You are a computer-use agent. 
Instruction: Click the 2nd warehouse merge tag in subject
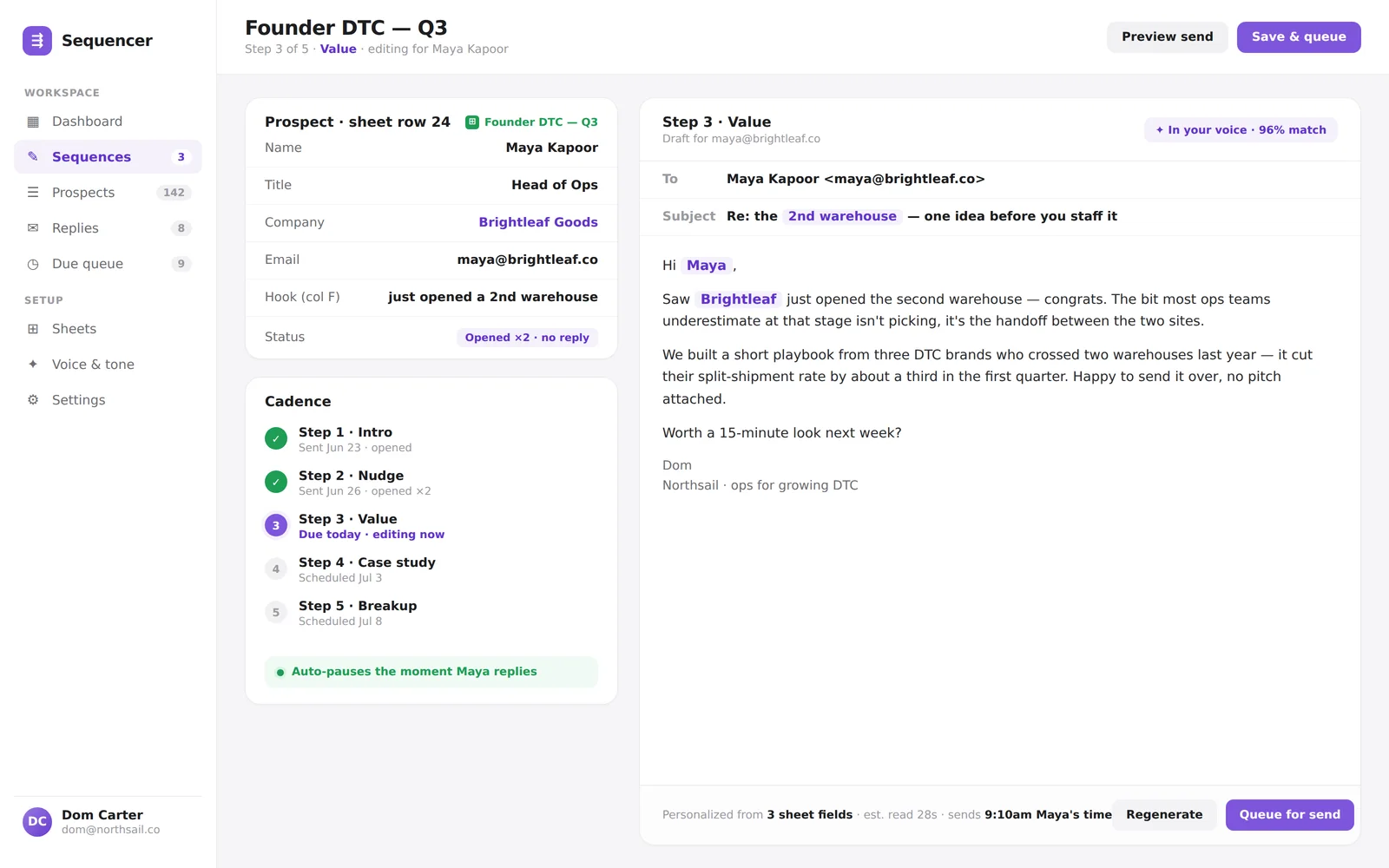click(x=842, y=216)
